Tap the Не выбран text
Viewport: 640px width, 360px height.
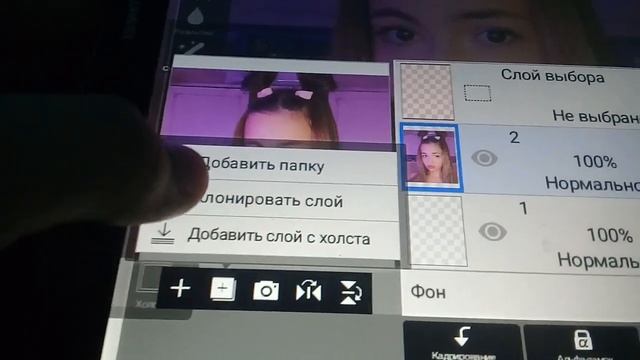596,117
